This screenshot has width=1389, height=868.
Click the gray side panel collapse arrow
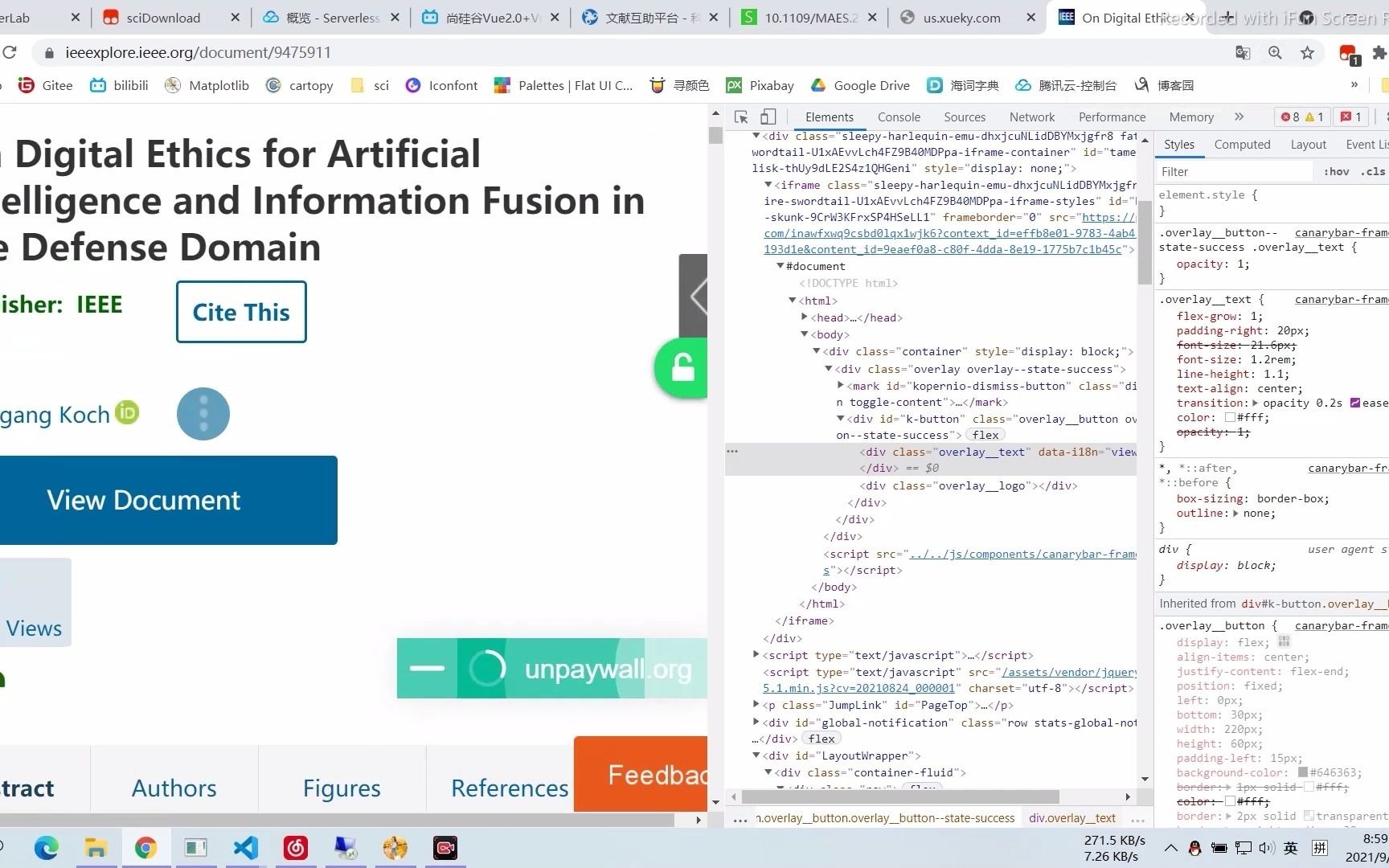click(x=694, y=296)
